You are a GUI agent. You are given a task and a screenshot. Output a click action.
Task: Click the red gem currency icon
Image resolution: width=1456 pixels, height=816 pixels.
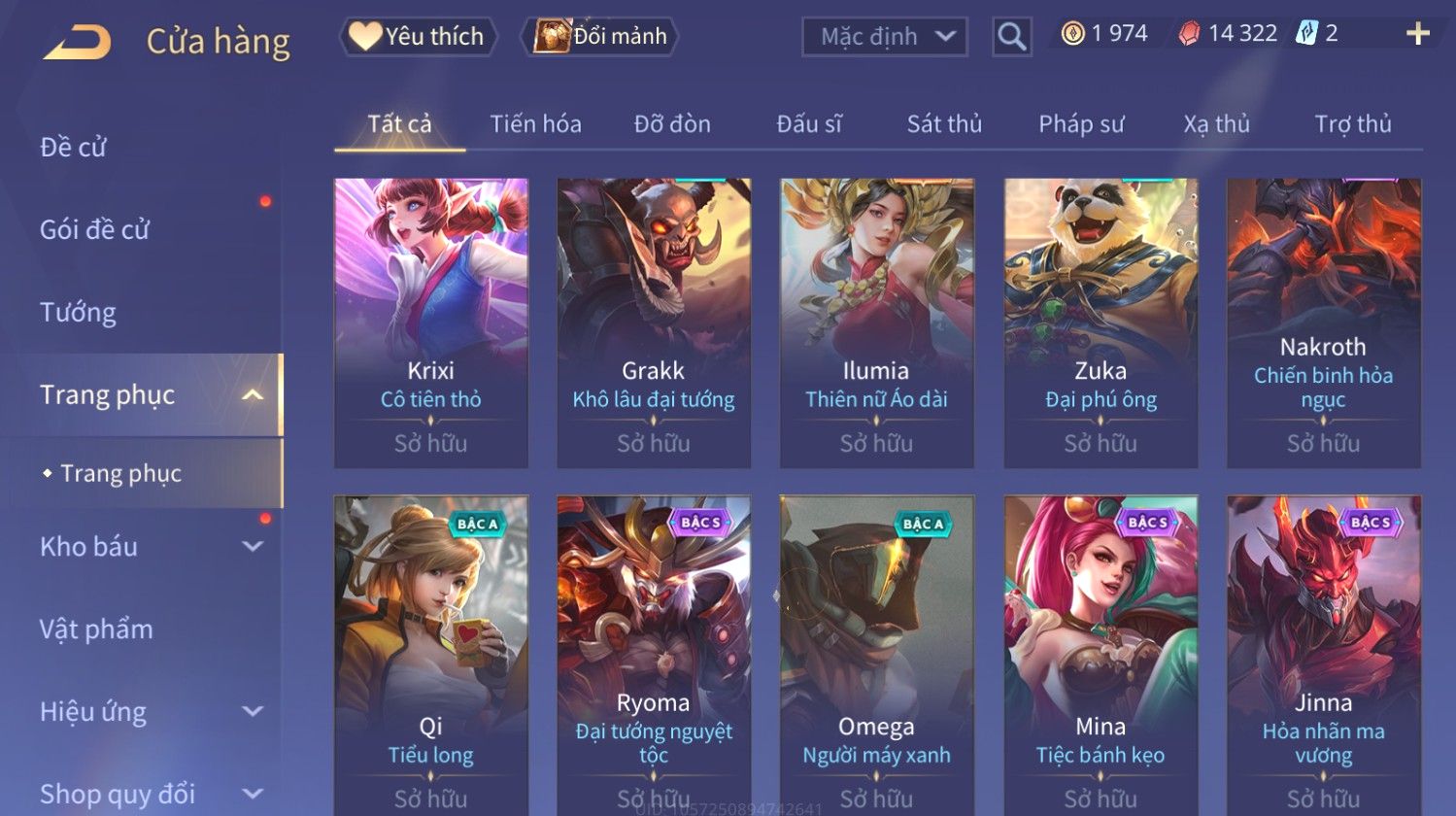(x=1189, y=34)
